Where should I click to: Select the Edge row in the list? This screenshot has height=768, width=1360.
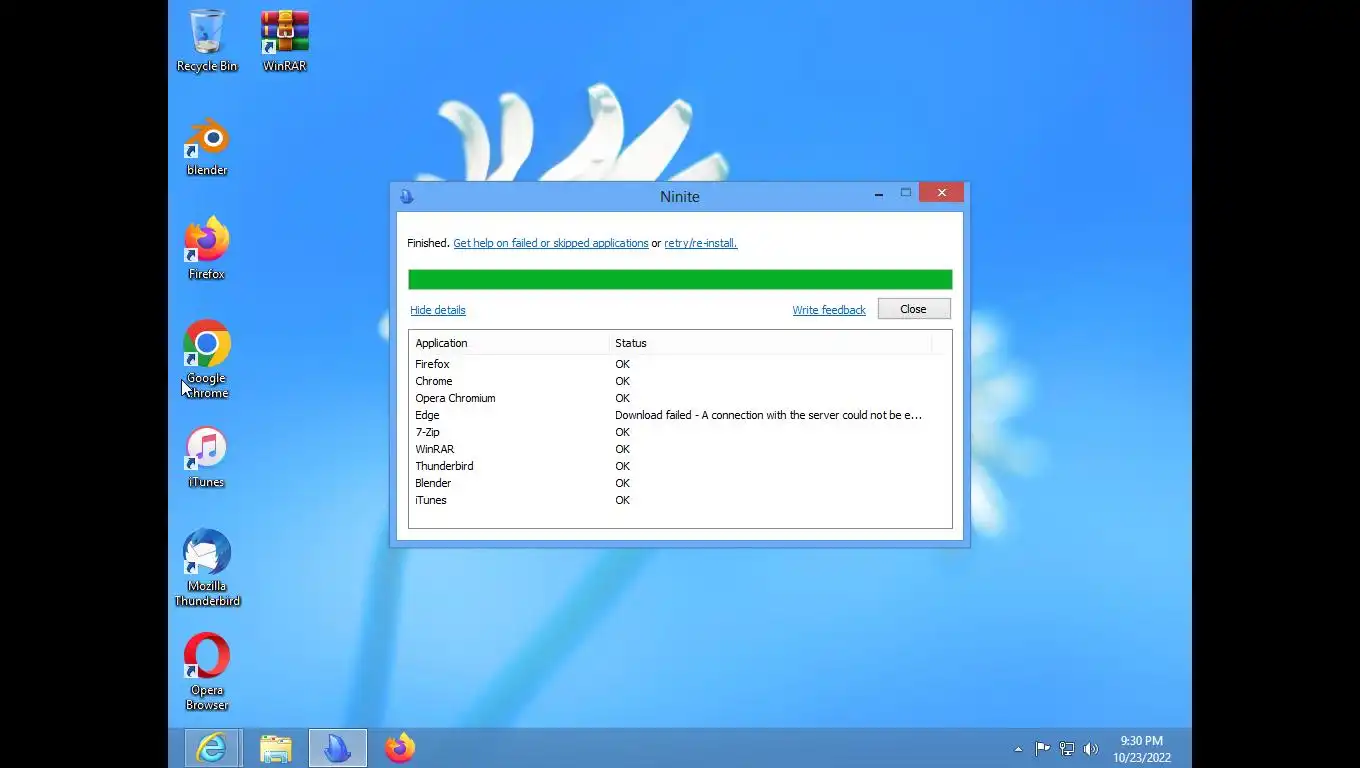coord(680,415)
